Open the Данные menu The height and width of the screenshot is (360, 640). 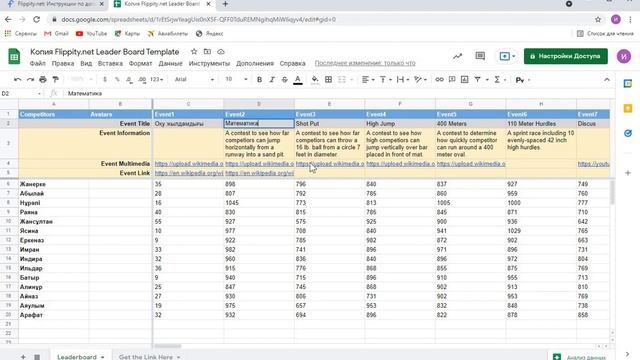coord(170,64)
